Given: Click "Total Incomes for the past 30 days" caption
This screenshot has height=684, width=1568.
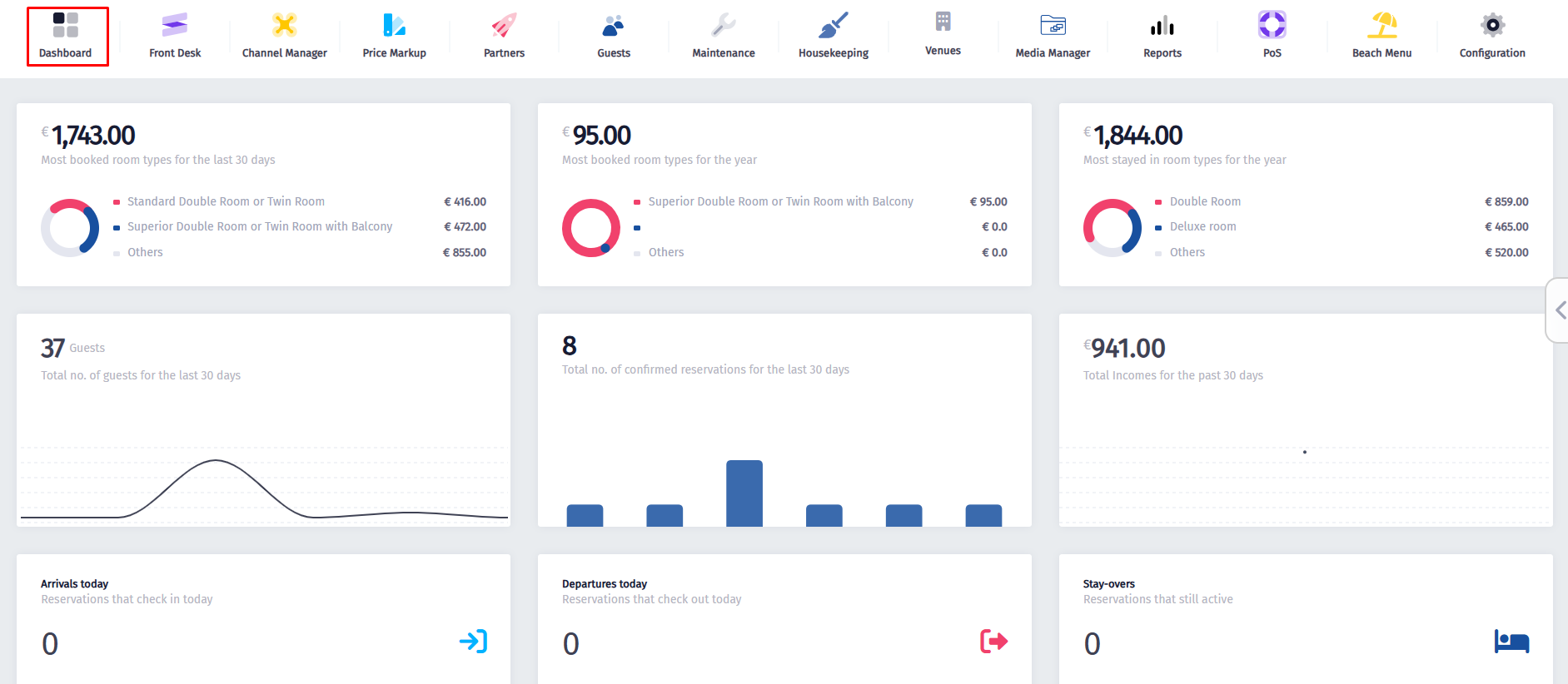Looking at the screenshot, I should coord(1173,375).
